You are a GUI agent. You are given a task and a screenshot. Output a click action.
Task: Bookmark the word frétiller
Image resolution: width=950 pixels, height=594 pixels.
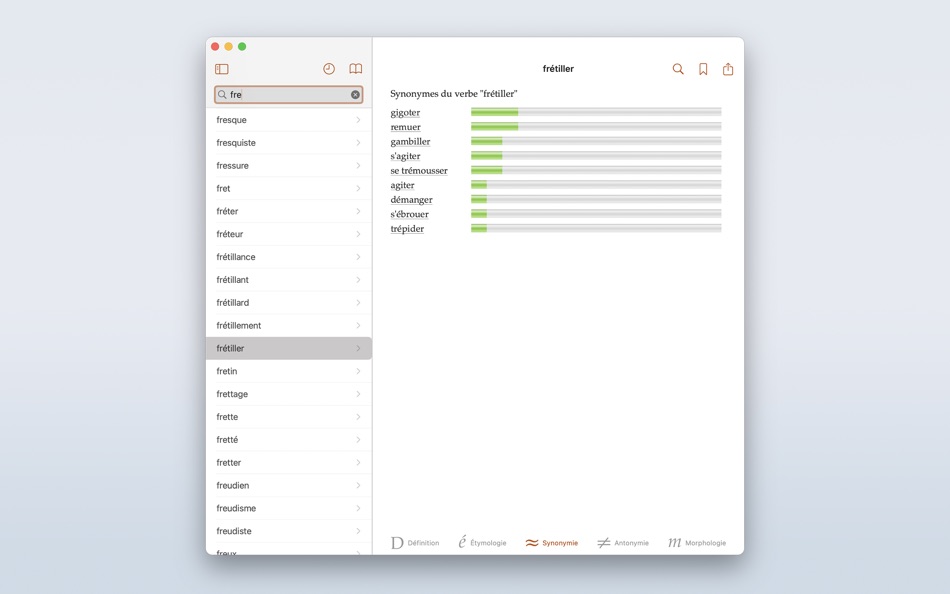703,69
